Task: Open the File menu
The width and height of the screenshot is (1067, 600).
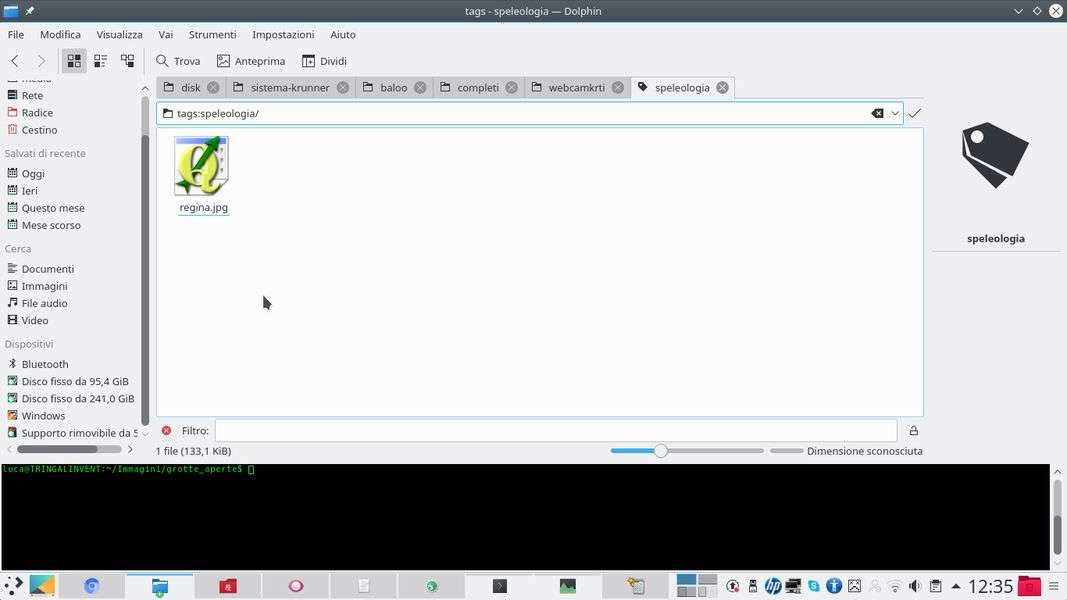Action: (16, 35)
